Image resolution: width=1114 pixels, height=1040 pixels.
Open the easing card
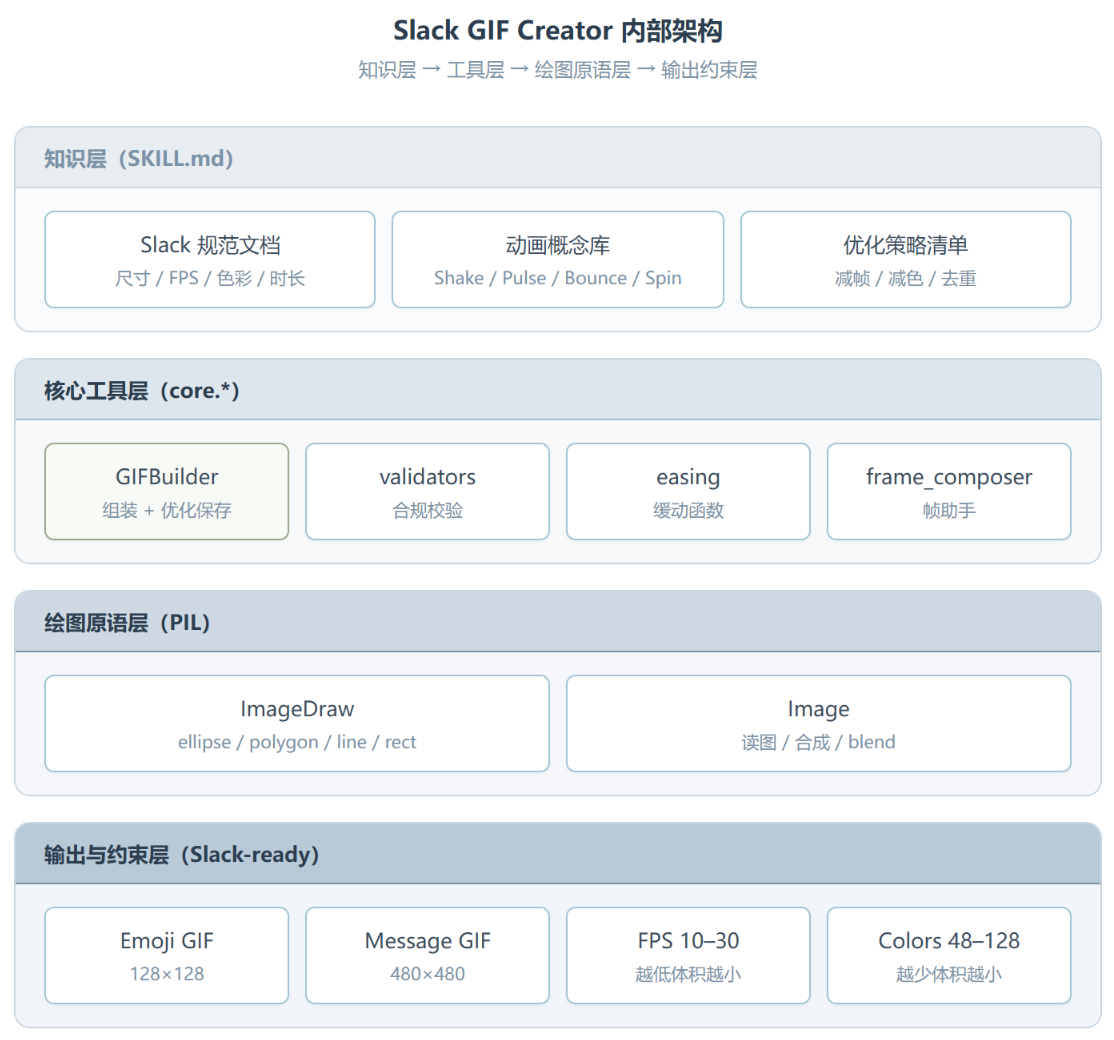688,492
